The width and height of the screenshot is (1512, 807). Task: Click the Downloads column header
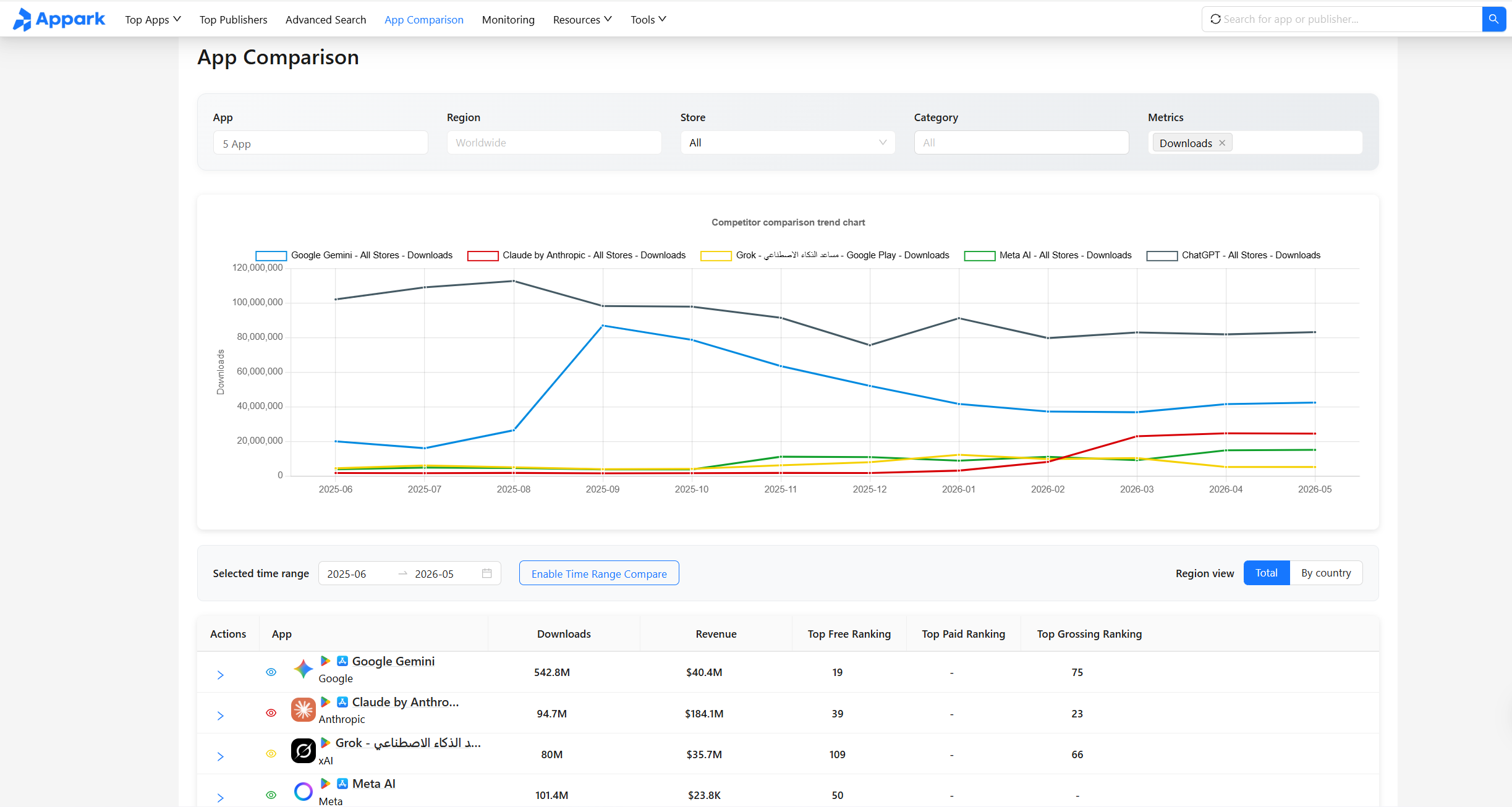[x=564, y=634]
